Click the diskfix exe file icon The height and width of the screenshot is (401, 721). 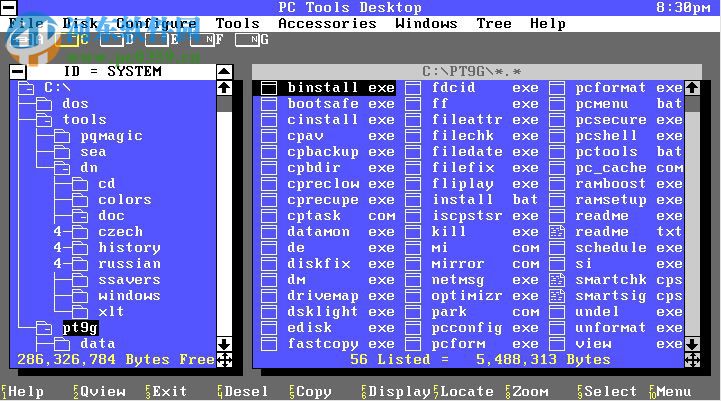click(x=269, y=264)
